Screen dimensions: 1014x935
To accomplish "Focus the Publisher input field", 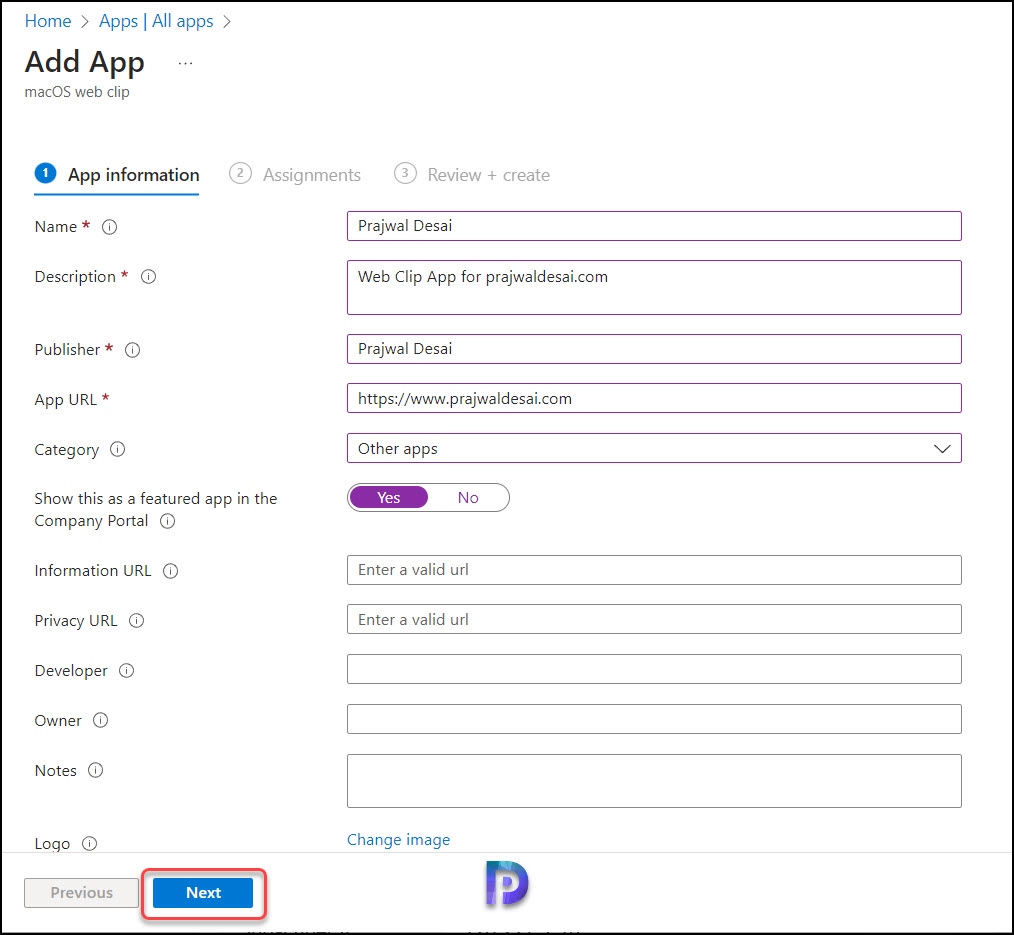I will (x=654, y=349).
